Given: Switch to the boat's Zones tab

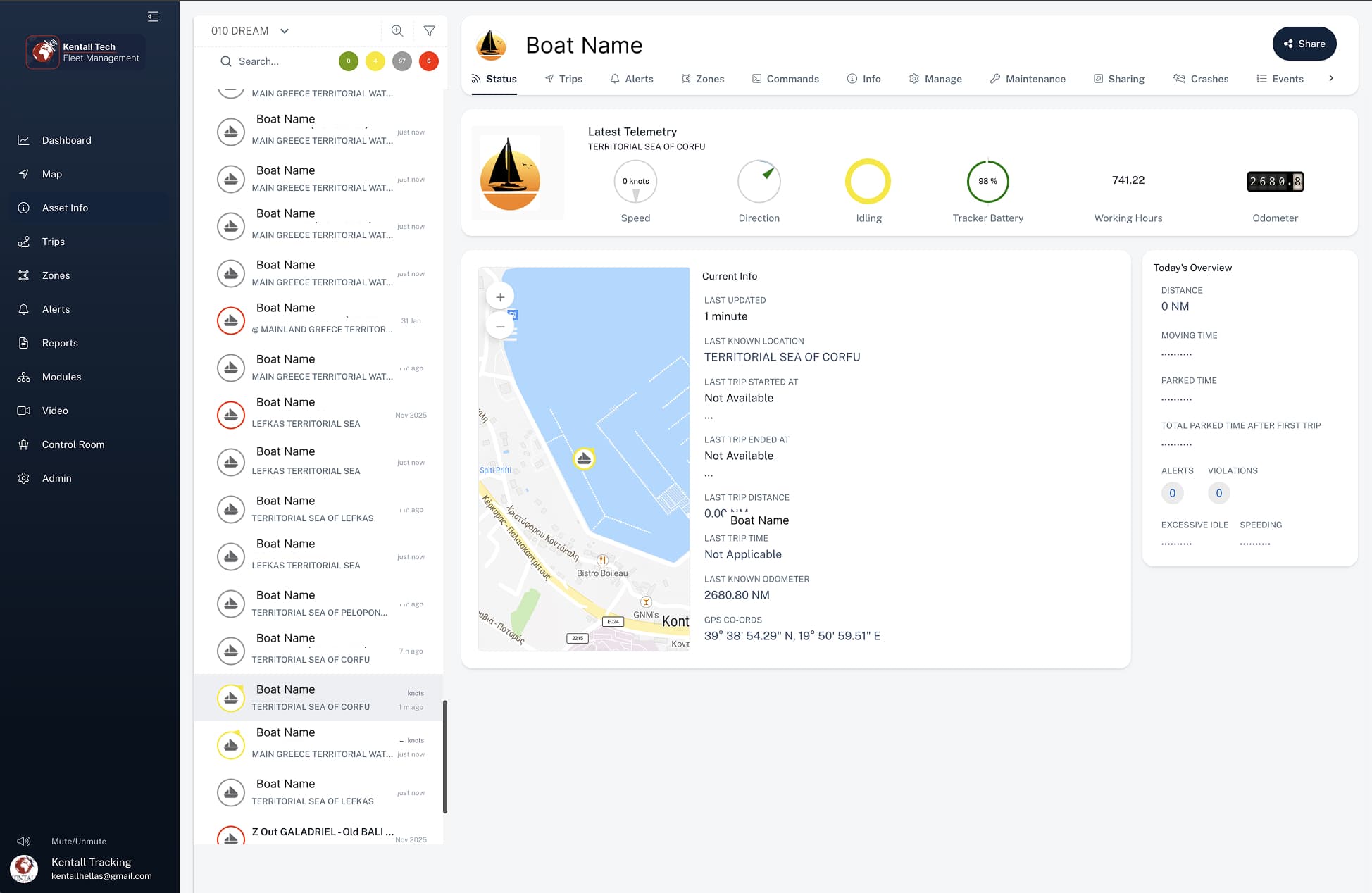Looking at the screenshot, I should click(703, 79).
